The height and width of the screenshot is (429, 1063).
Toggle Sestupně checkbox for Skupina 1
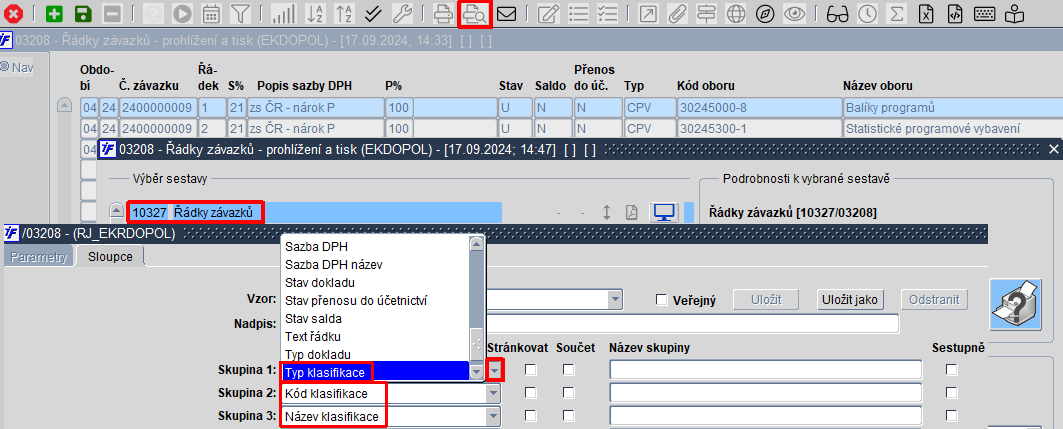coord(952,370)
